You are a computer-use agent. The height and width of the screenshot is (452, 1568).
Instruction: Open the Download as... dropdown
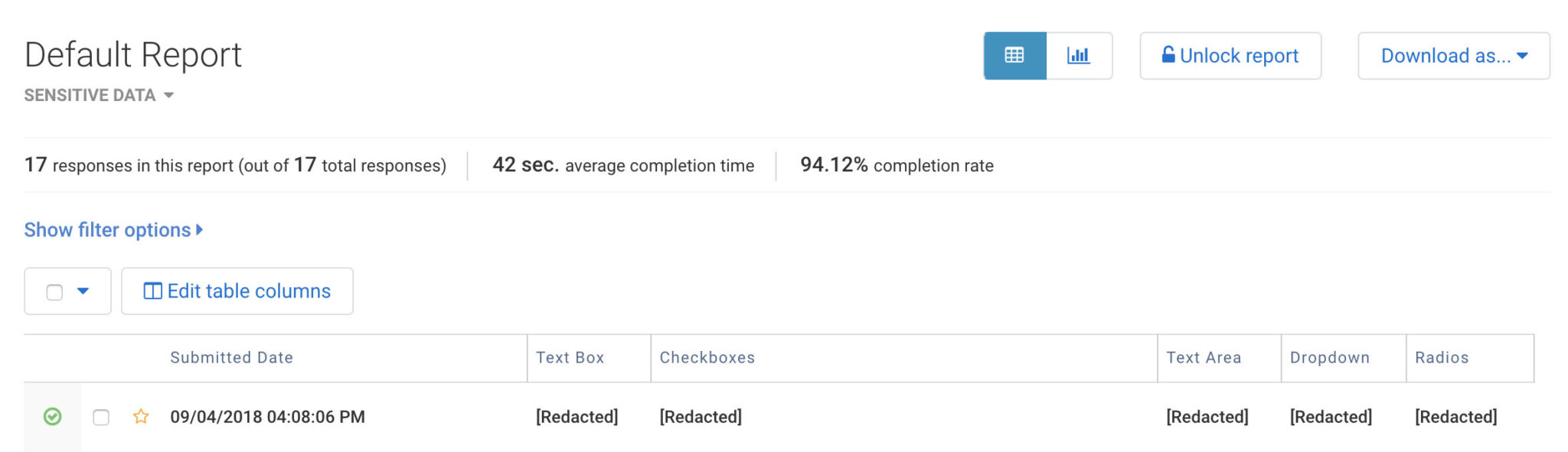[1454, 56]
